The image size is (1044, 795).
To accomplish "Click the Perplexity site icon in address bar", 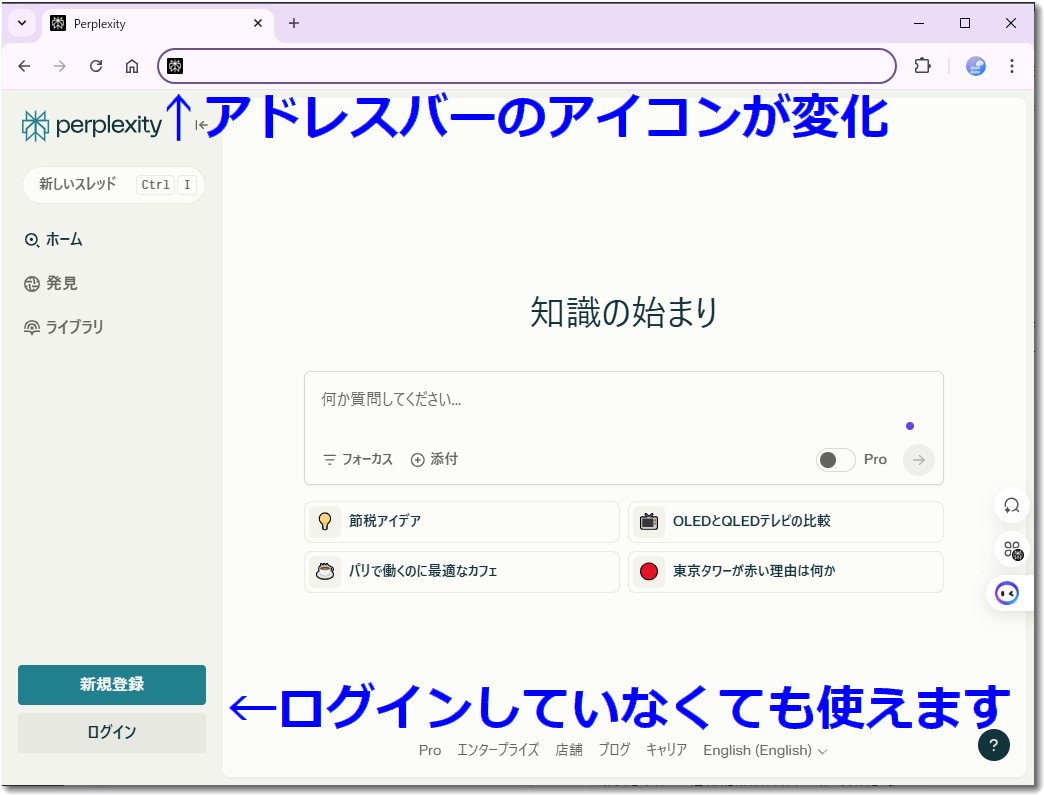I will (175, 66).
